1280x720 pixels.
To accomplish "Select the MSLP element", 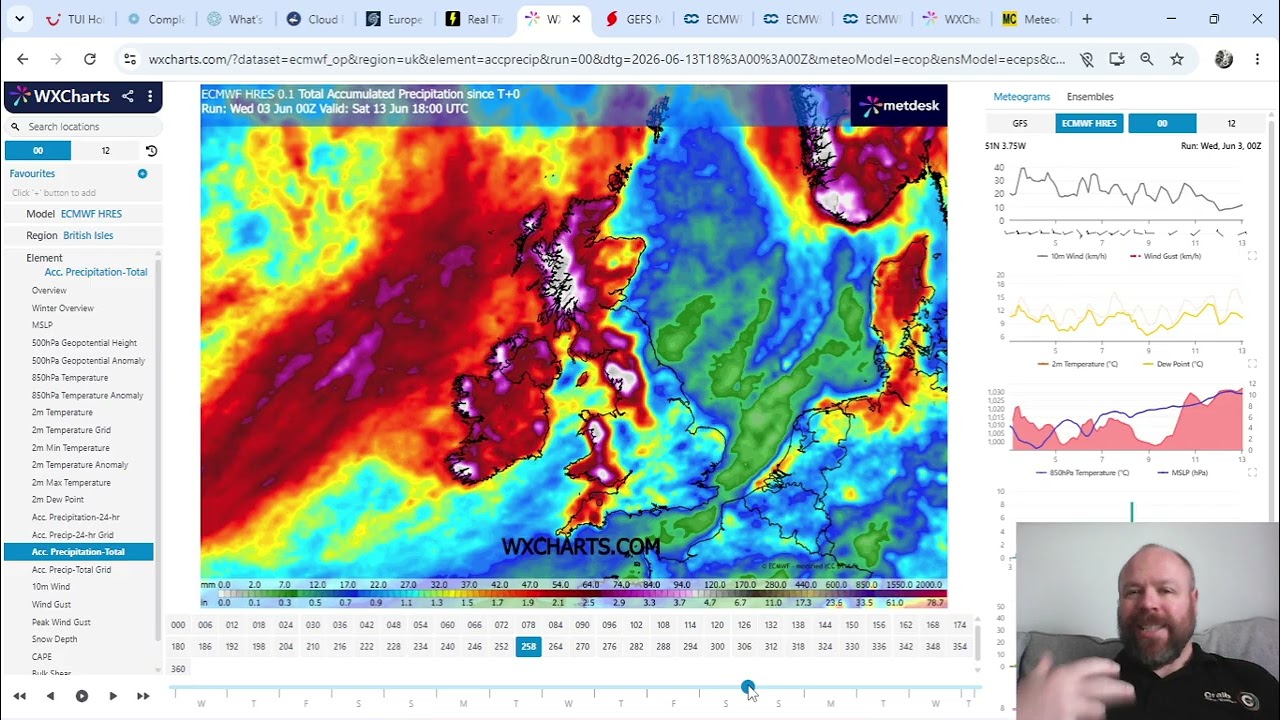I will (42, 325).
